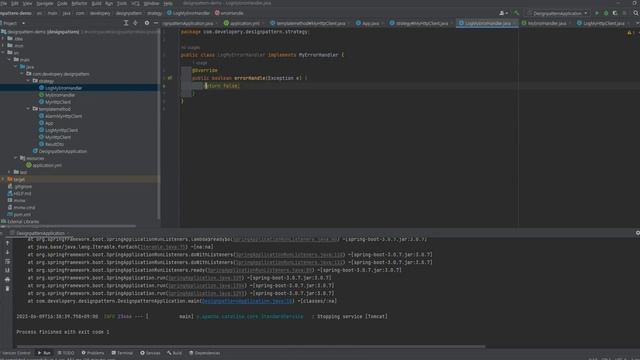Image resolution: width=640 pixels, height=360 pixels.
Task: Collapse the main folder
Action: tap(10, 60)
